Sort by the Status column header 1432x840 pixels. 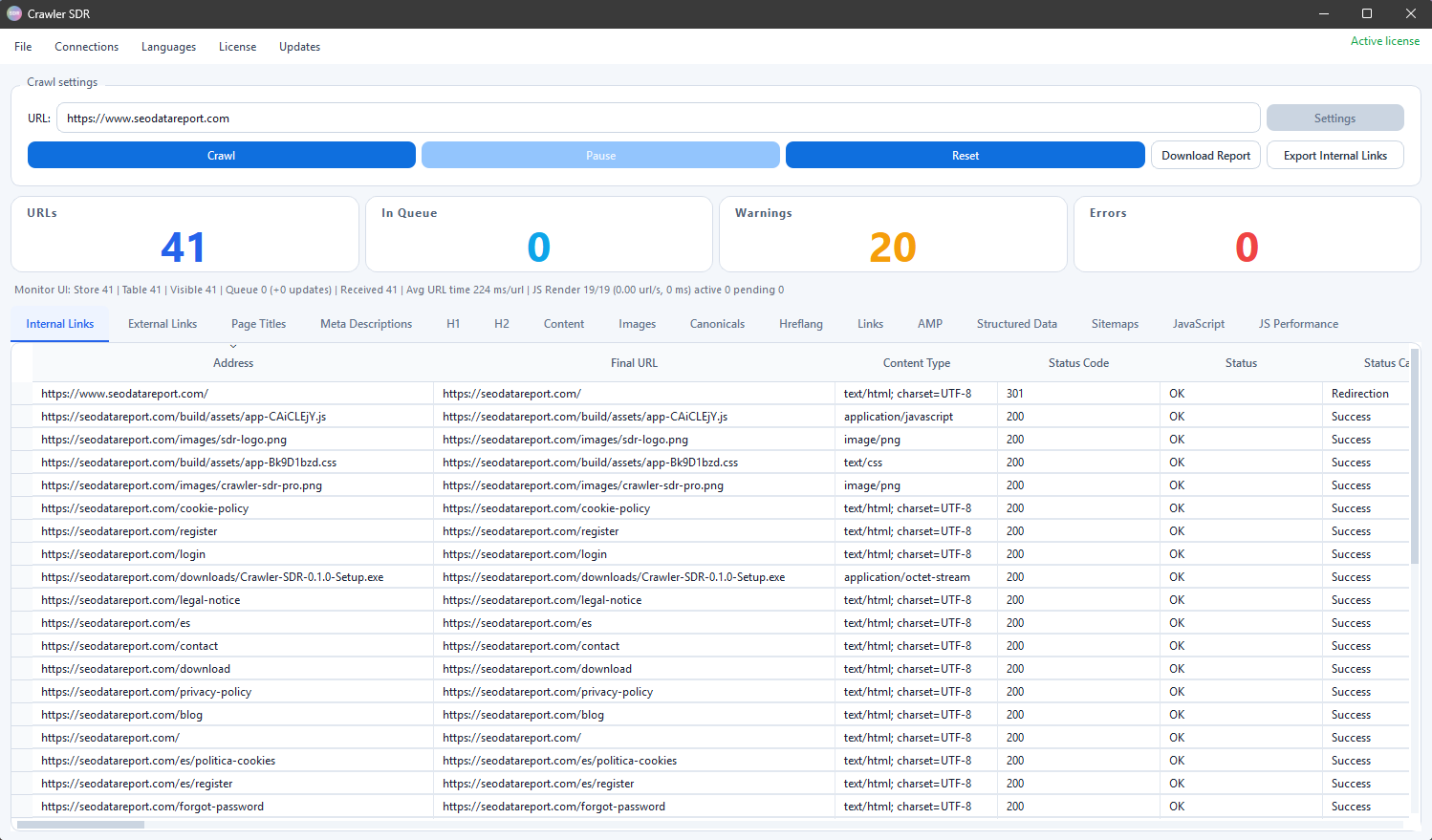tap(1241, 363)
